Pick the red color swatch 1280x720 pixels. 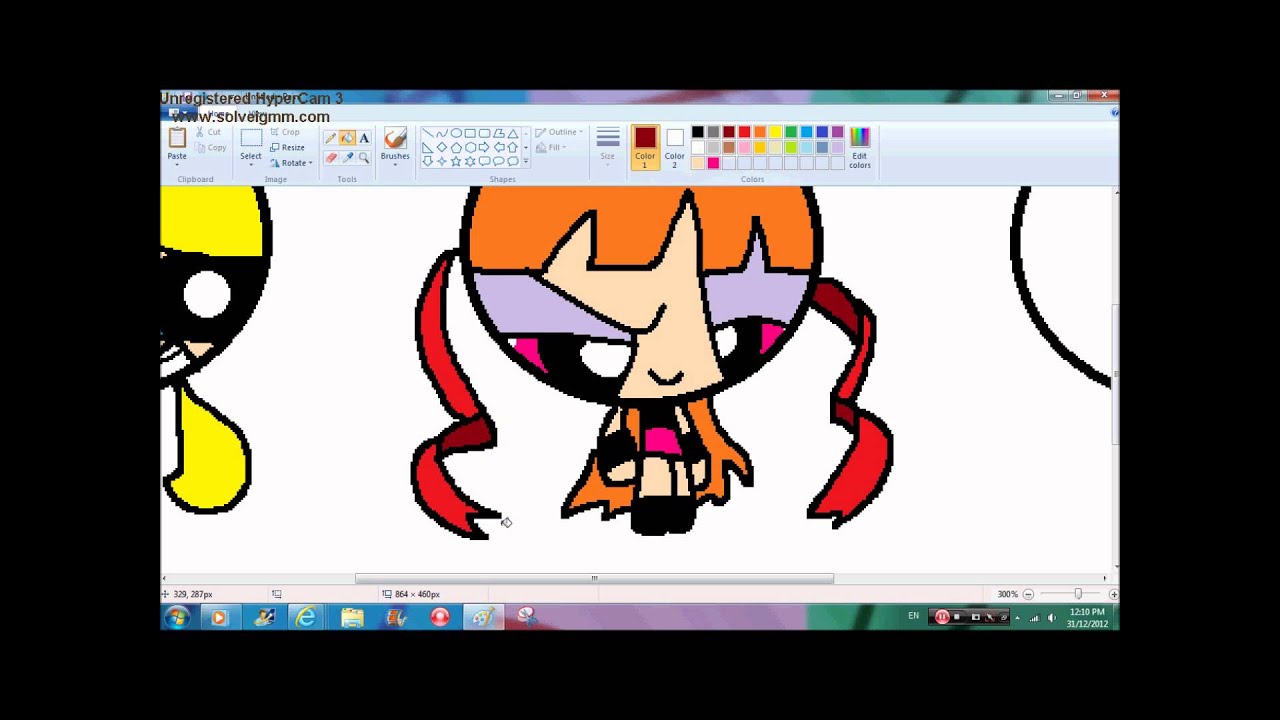click(744, 132)
